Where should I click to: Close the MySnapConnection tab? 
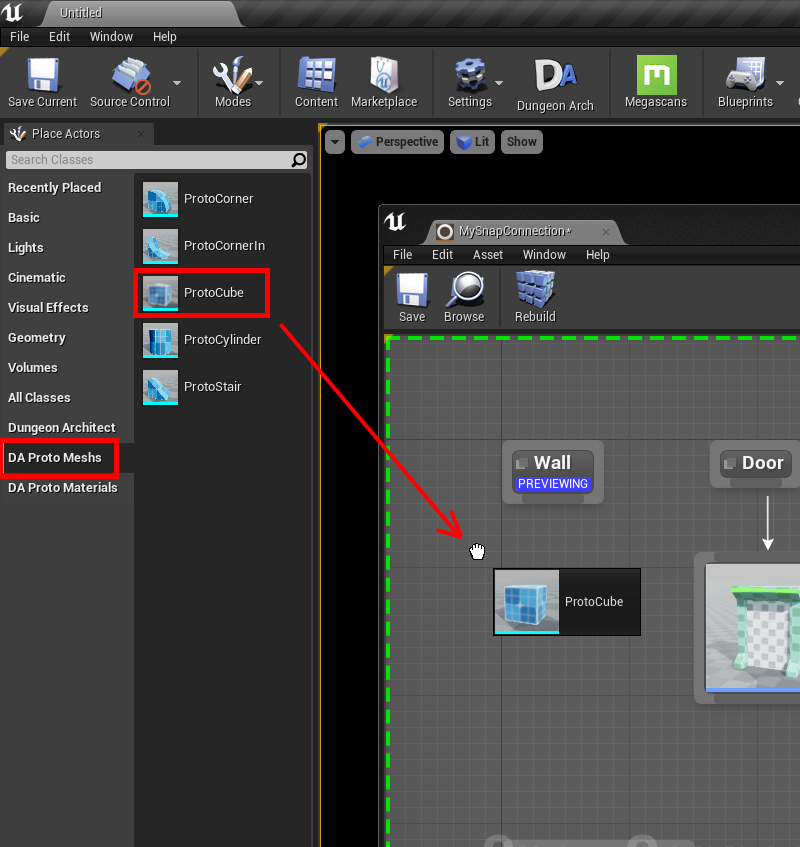606,232
